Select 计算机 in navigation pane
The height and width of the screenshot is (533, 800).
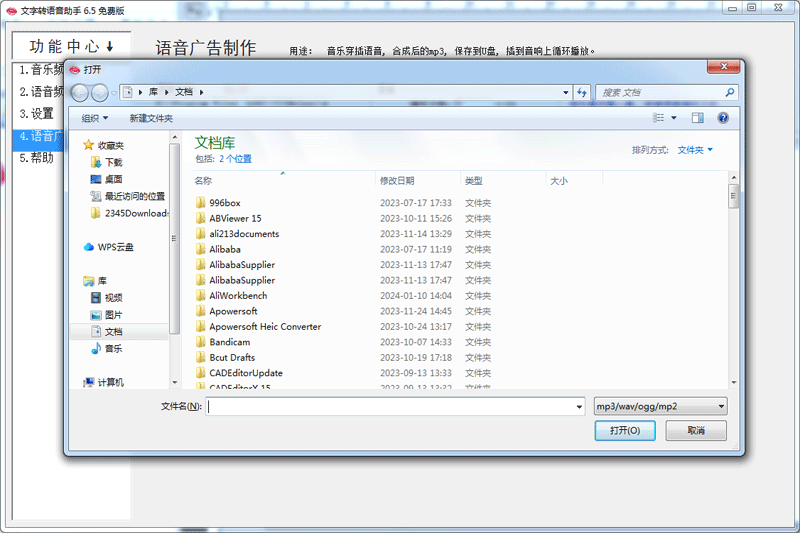(104, 382)
